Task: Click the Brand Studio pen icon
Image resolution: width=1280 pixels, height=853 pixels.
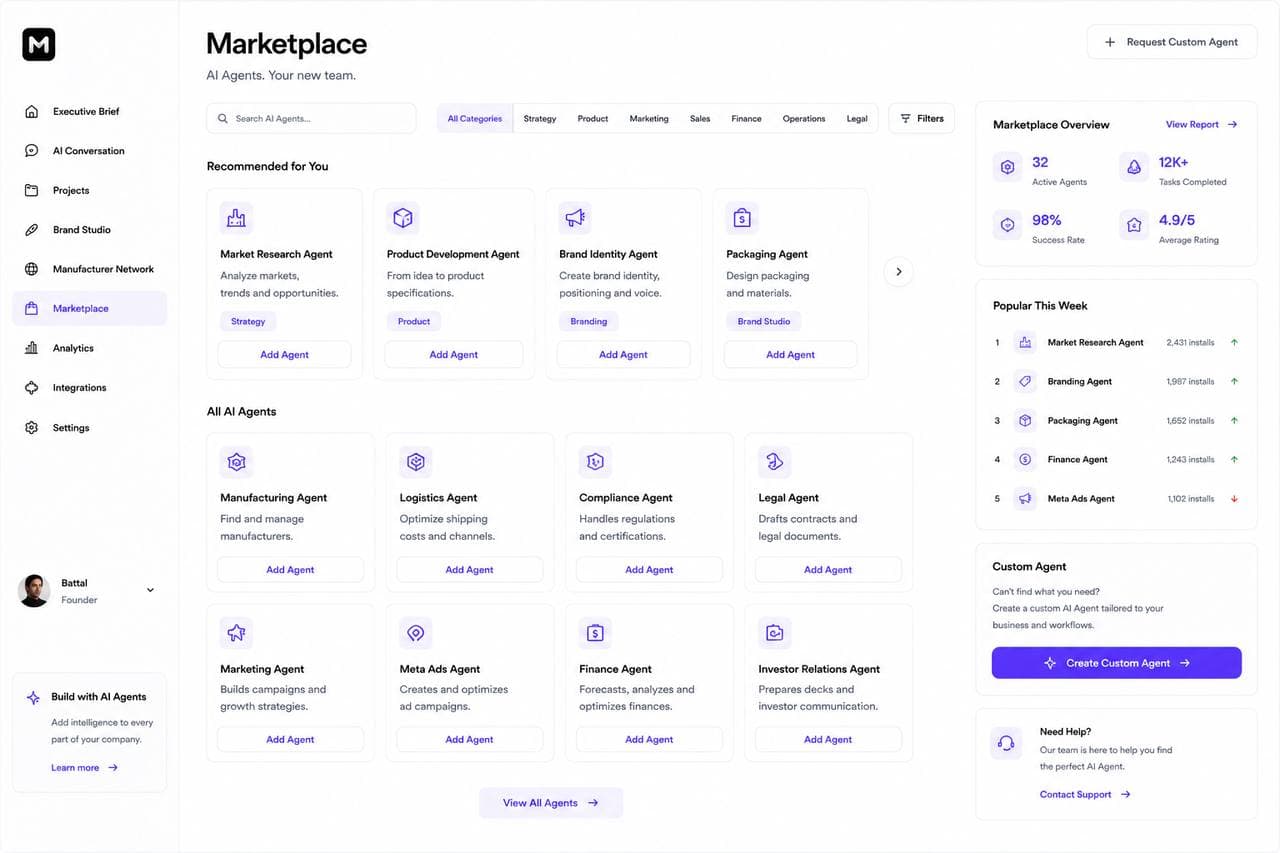Action: coord(32,230)
